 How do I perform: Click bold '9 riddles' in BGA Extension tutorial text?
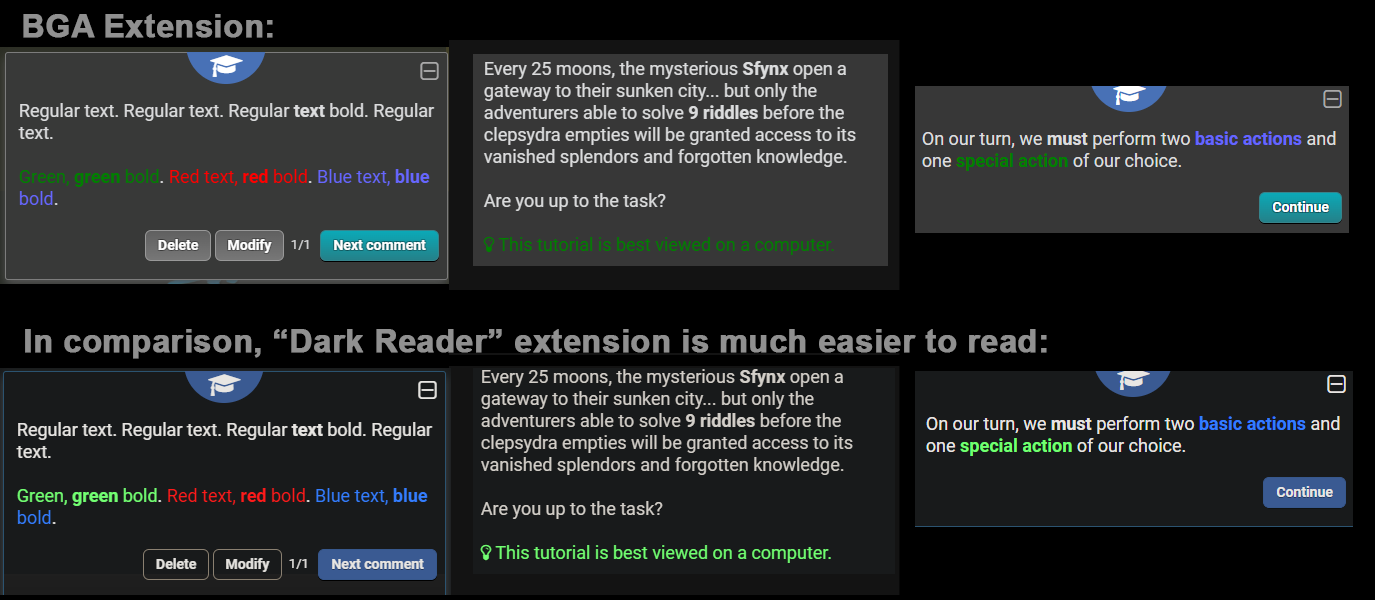723,113
